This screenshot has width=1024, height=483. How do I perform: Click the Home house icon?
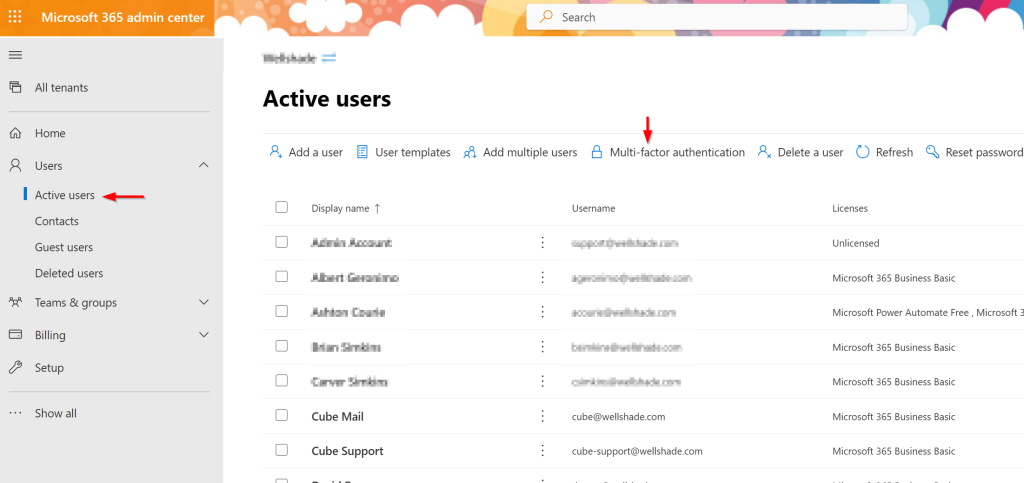pos(15,133)
